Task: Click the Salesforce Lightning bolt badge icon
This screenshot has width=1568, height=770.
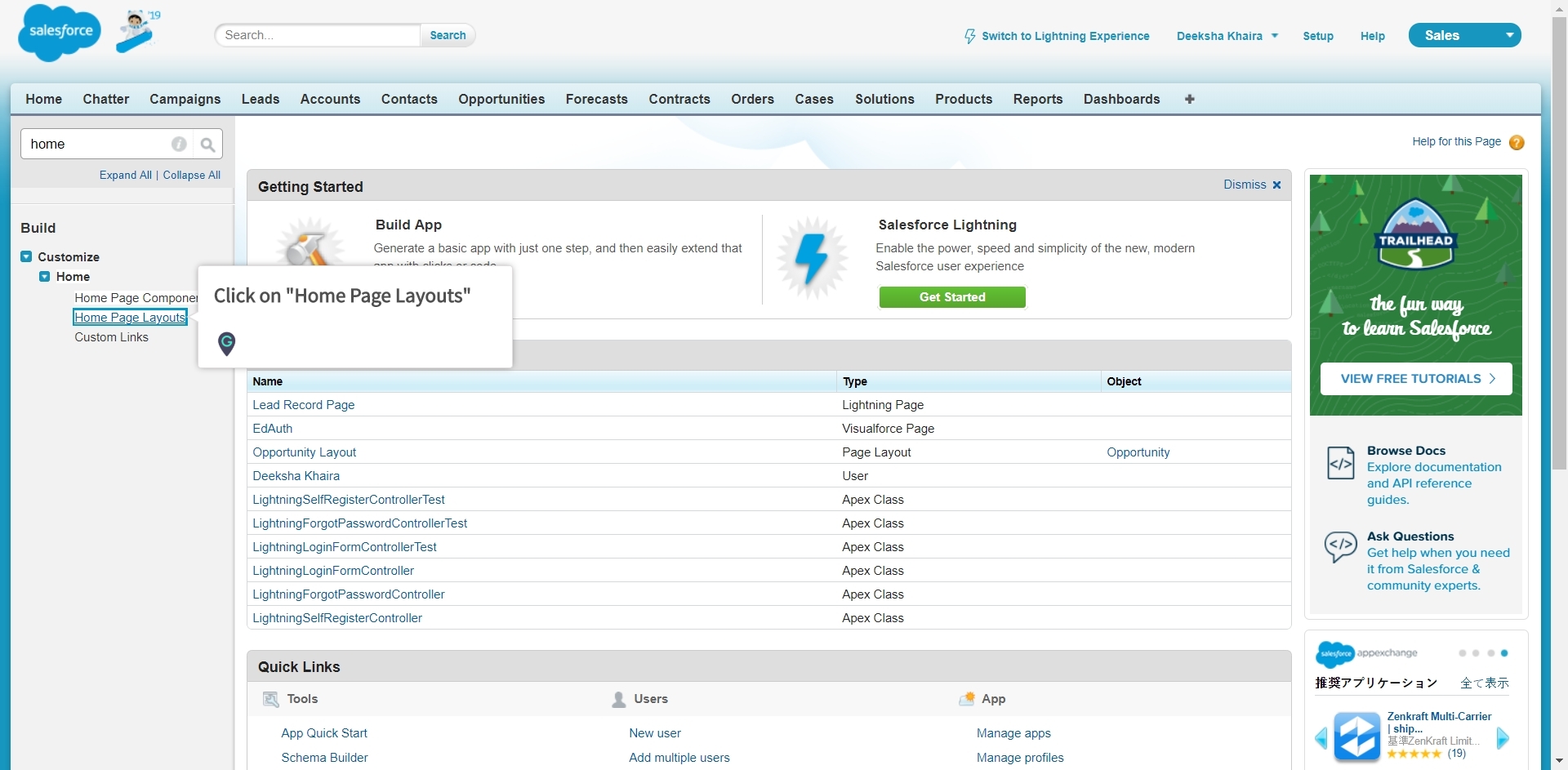Action: 812,257
